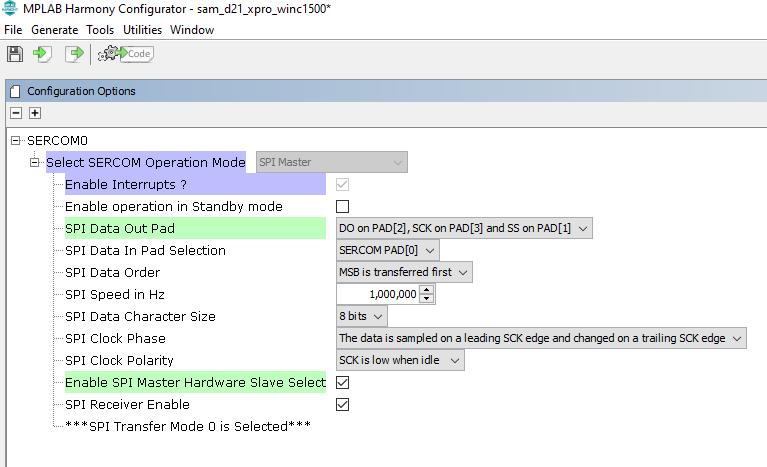Screen dimensions: 767x467
Task: Click the Configuration Options panel page icon
Action: tap(16, 91)
